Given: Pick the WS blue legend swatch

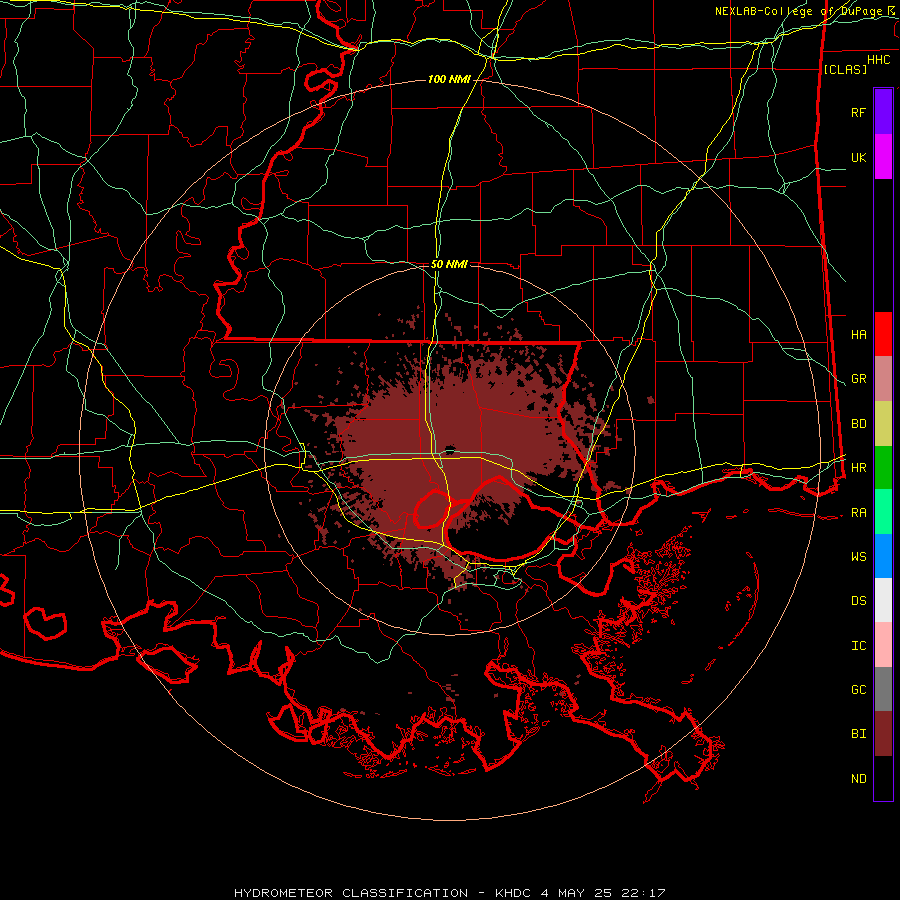Looking at the screenshot, I should (x=883, y=556).
